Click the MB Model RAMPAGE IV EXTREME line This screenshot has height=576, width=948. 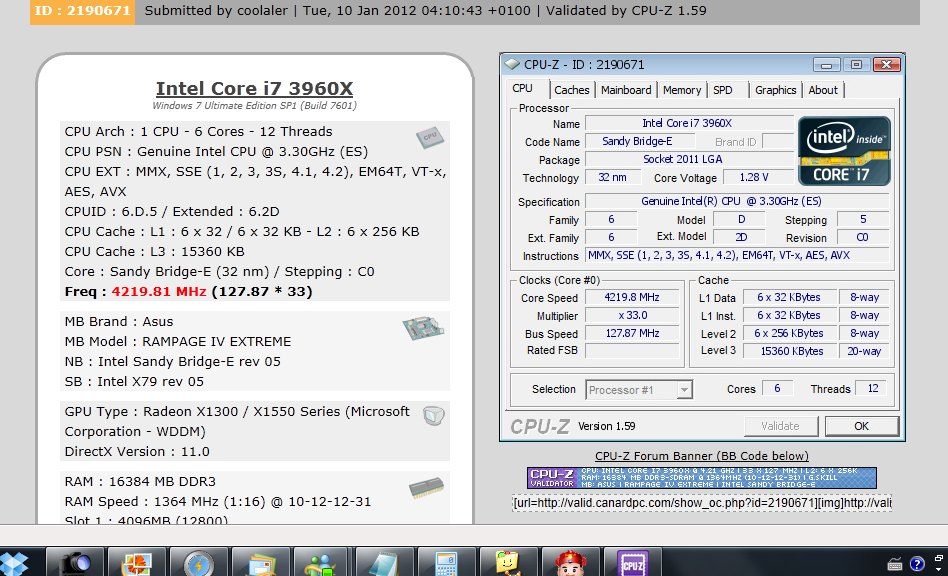coord(178,341)
